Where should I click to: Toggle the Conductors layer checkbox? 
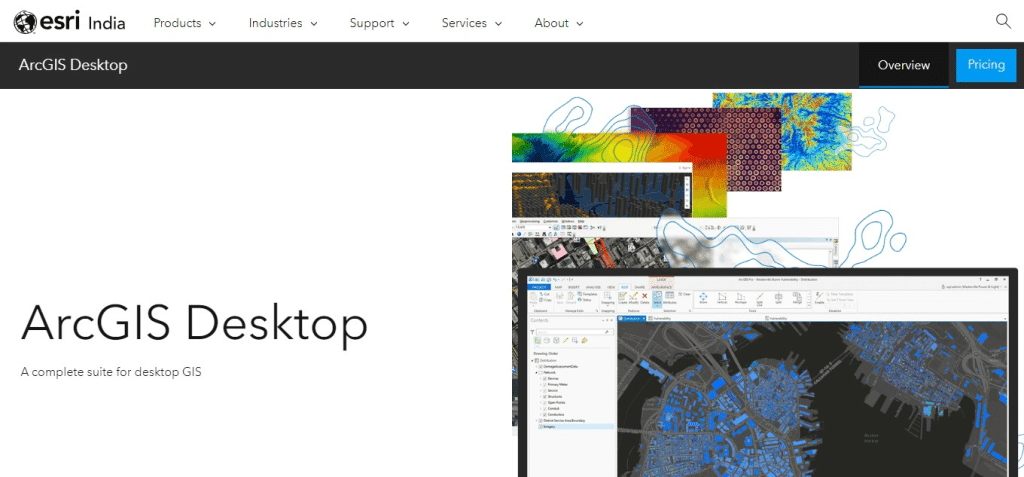coord(545,414)
